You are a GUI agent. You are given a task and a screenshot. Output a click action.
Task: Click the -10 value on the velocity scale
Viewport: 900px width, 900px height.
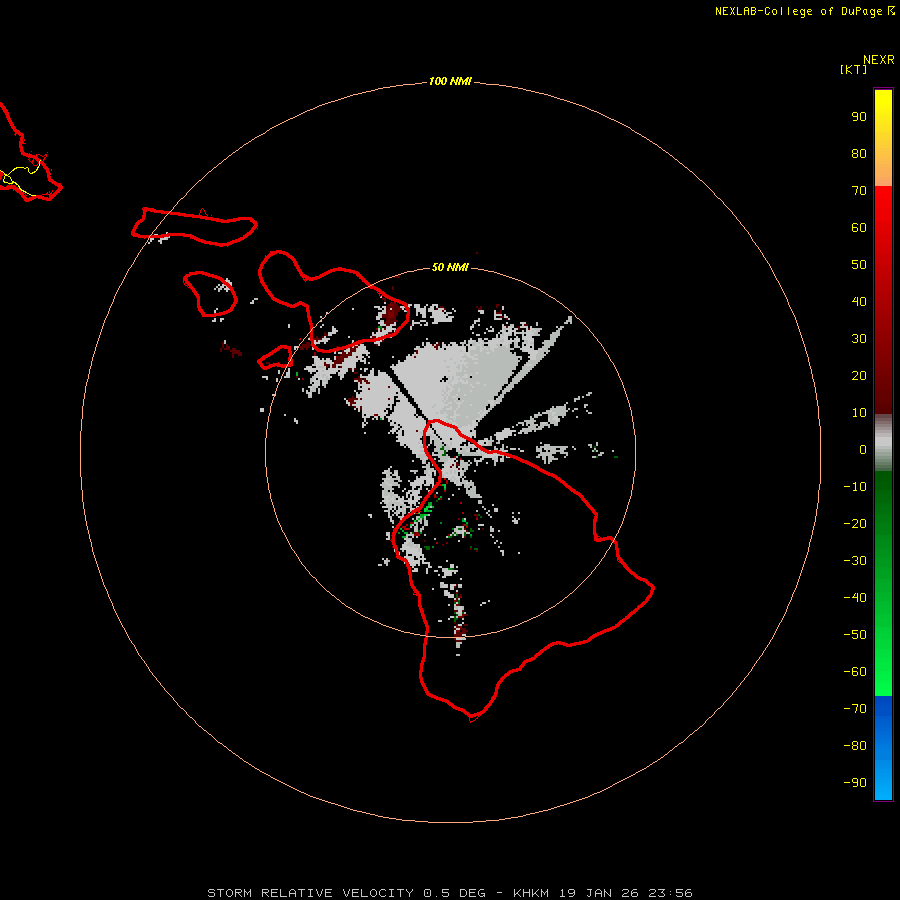click(x=855, y=487)
